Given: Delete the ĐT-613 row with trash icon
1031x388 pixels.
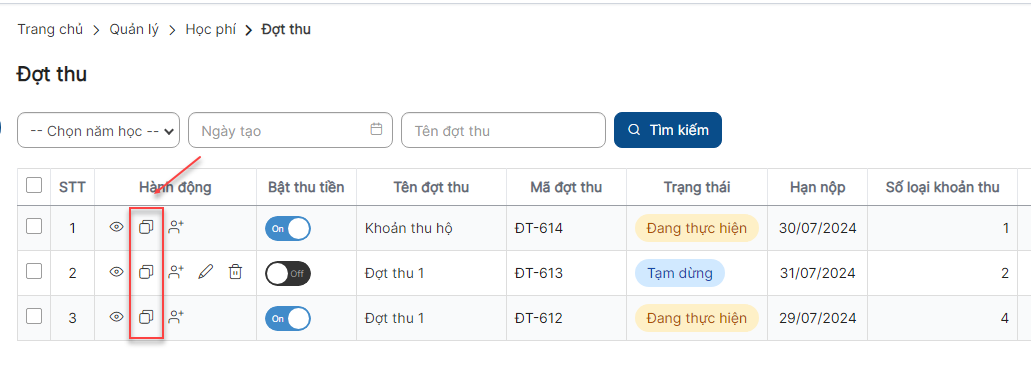Looking at the screenshot, I should 235,272.
